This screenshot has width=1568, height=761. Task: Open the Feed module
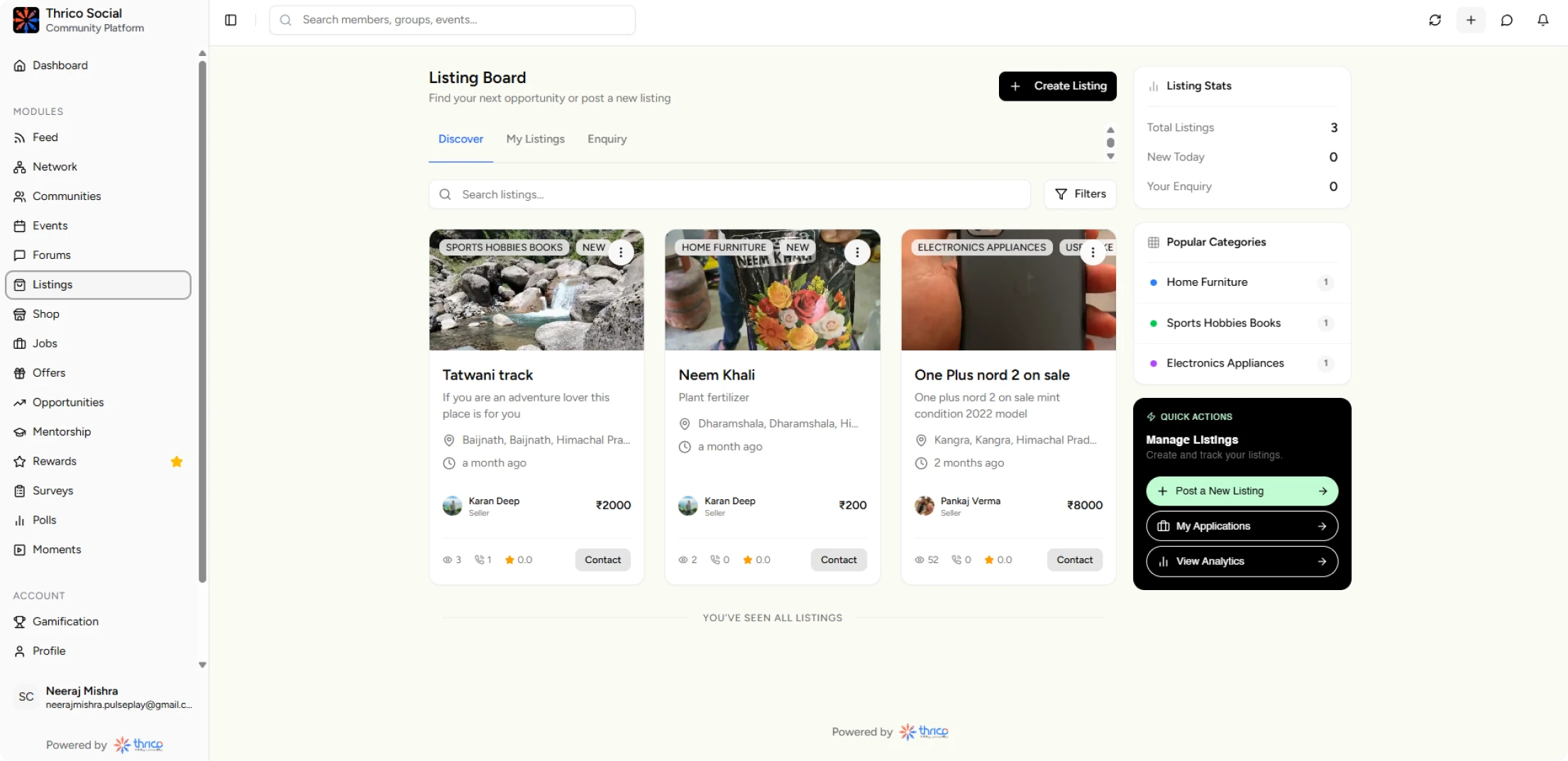pos(98,138)
